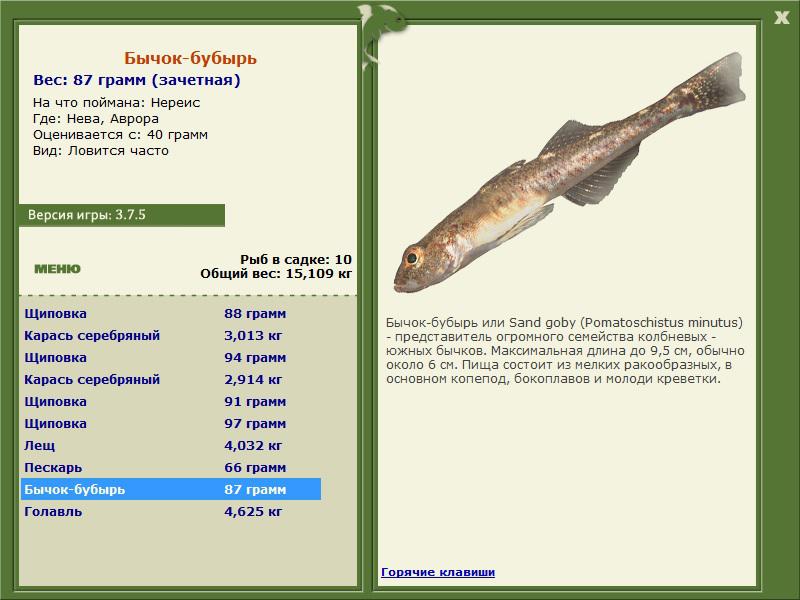This screenshot has height=600, width=800.
Task: Click the Версия игры 3.7.5 bar
Action: tap(121, 215)
